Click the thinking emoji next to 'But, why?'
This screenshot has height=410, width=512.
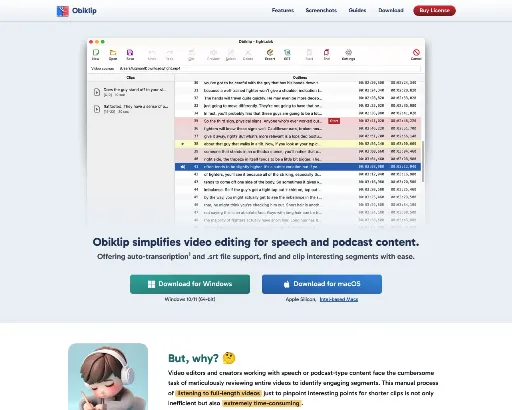(x=229, y=358)
